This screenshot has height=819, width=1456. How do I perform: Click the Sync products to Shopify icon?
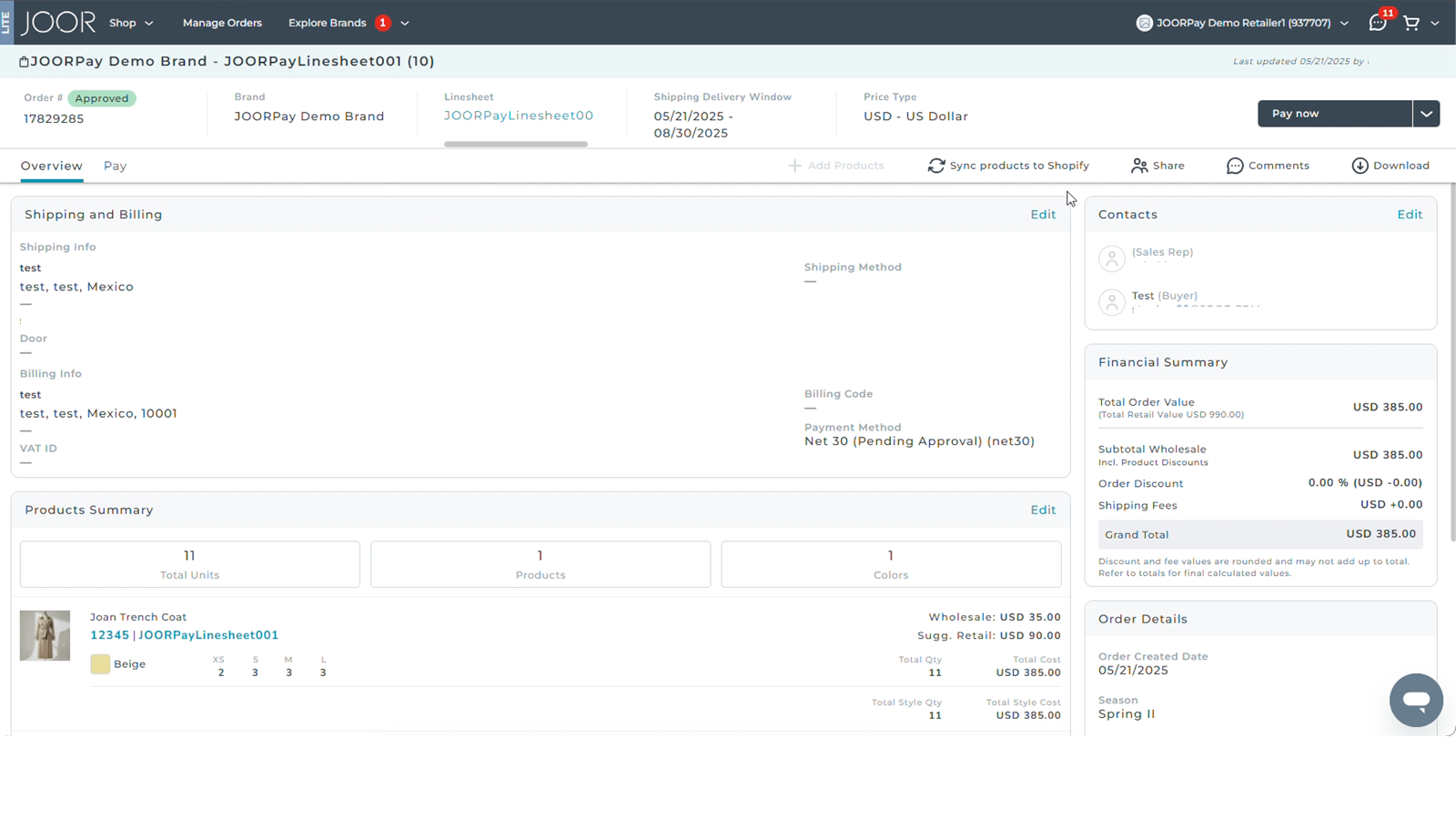(936, 166)
